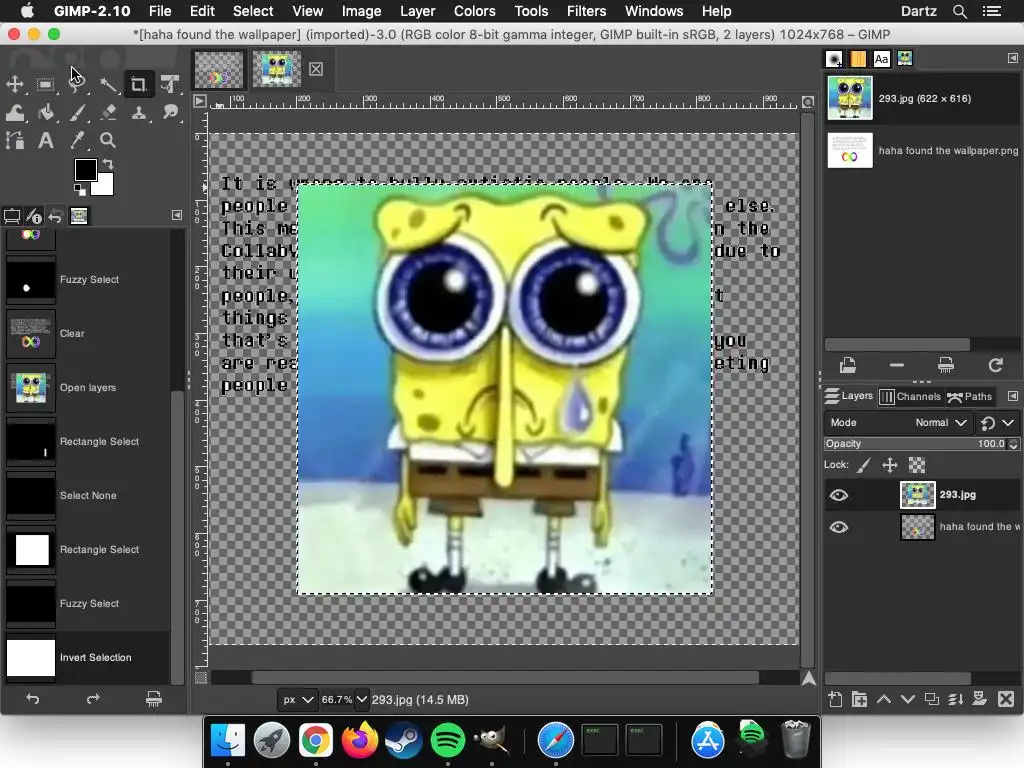Open the Filters menu

[586, 11]
